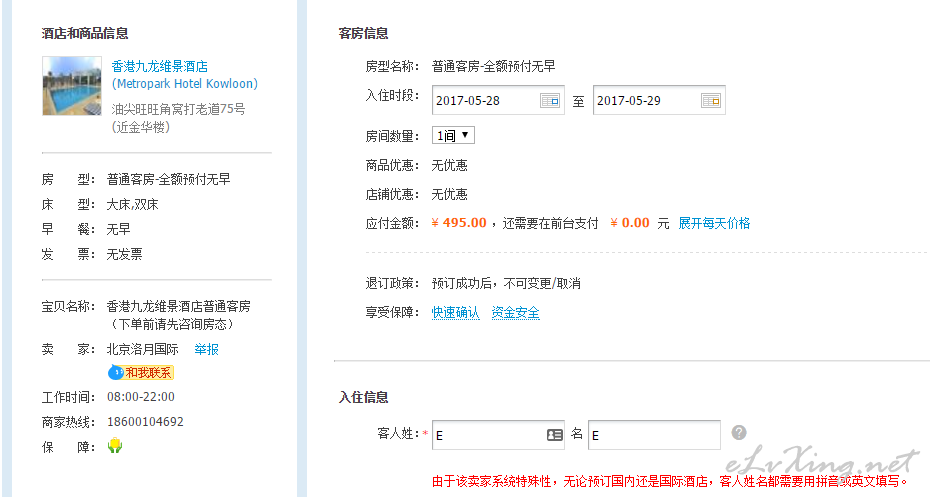Click the bed type text 大床,双床
930x497 pixels.
[132, 205]
